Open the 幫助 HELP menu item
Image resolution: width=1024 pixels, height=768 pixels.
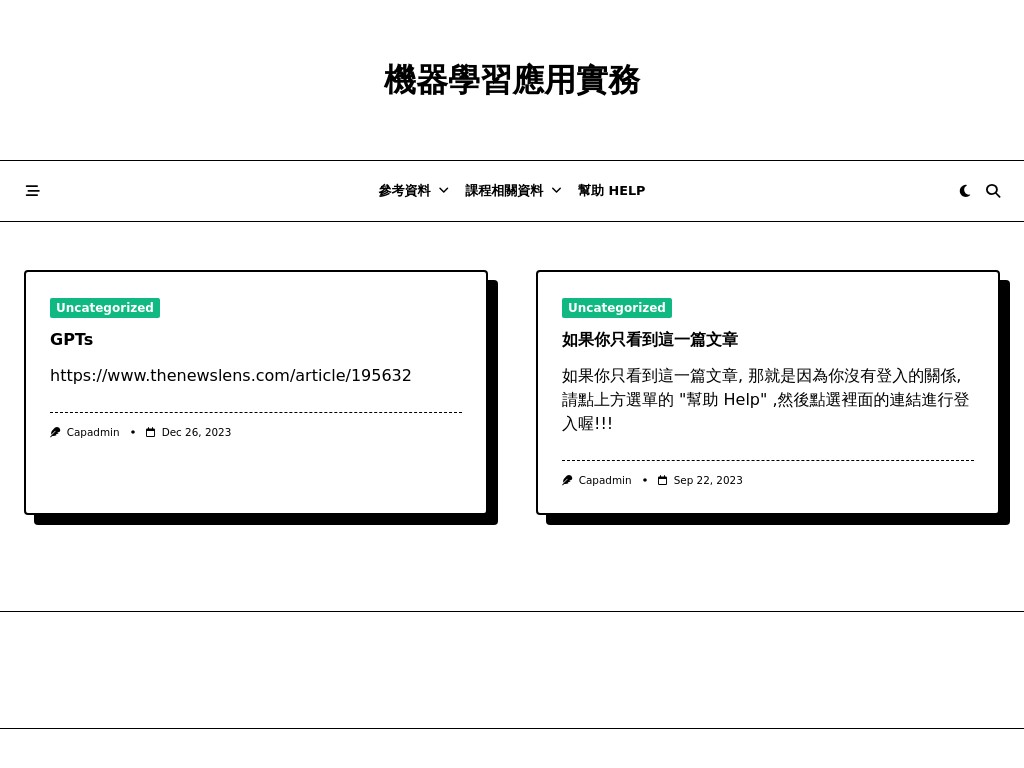pos(611,190)
